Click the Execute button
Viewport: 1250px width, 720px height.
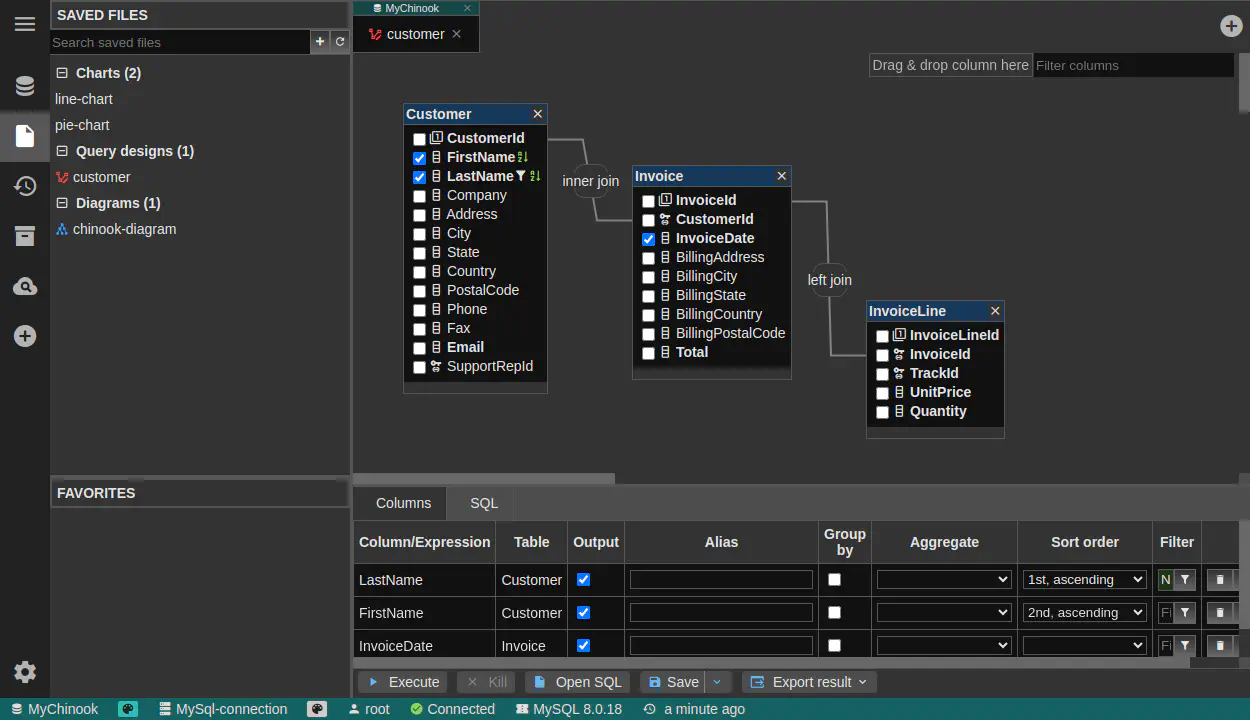pyautogui.click(x=403, y=682)
